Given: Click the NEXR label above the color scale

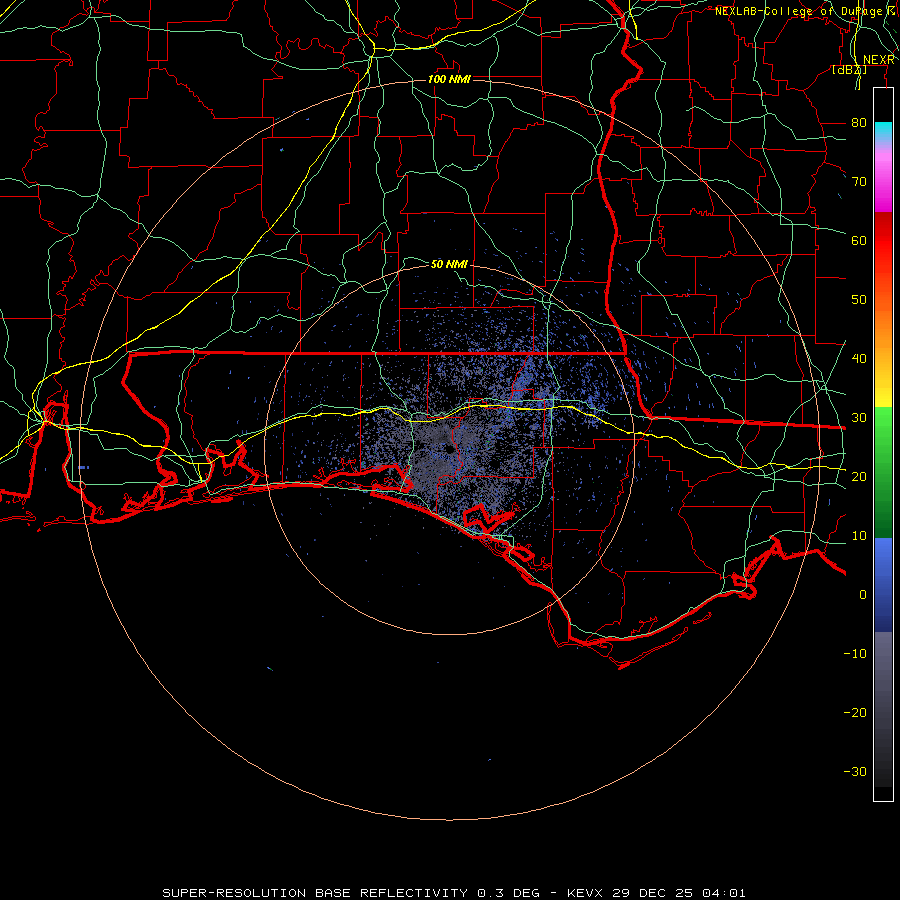Looking at the screenshot, I should click(x=879, y=60).
